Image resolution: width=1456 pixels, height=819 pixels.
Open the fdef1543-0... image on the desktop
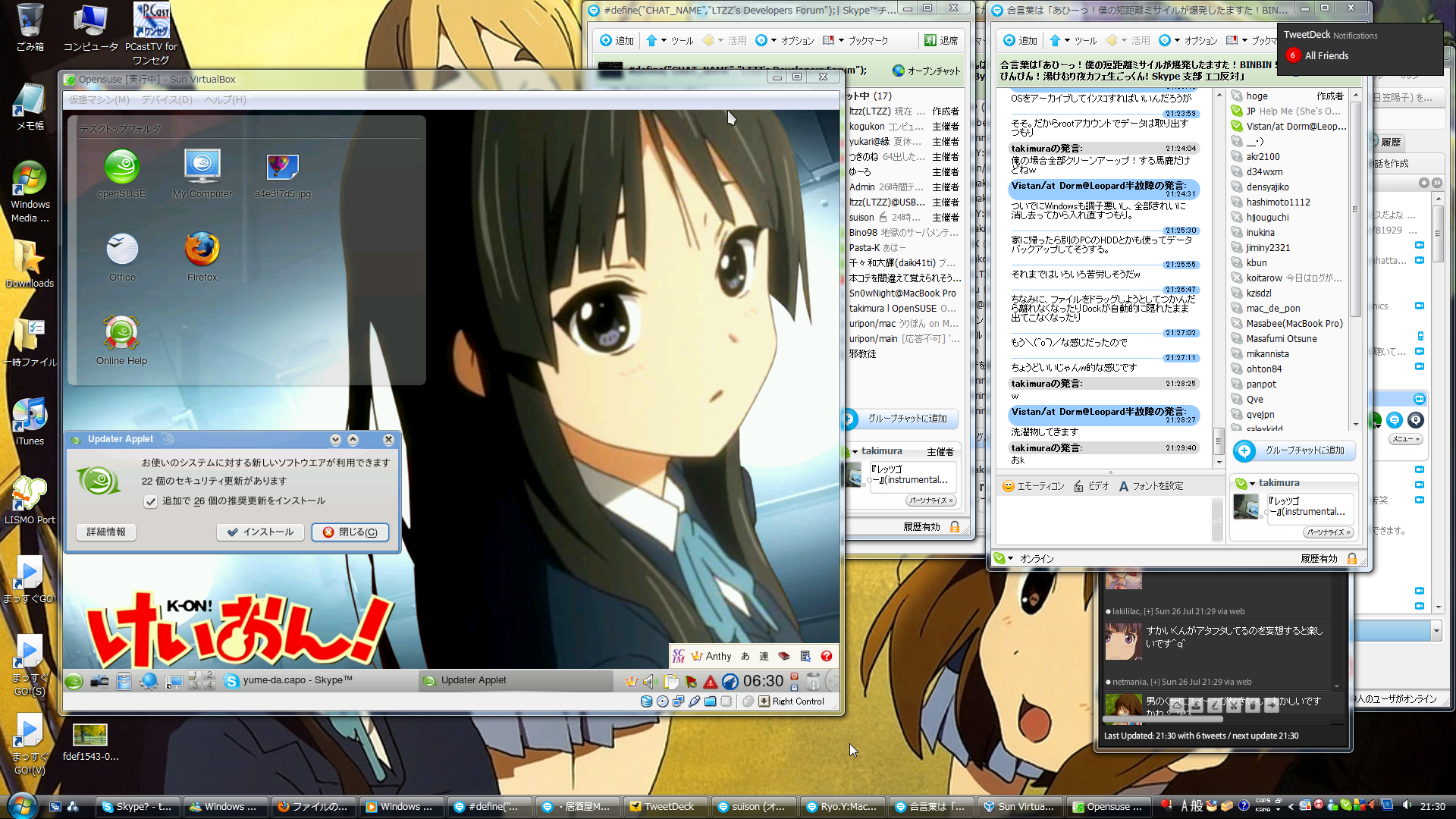click(90, 742)
